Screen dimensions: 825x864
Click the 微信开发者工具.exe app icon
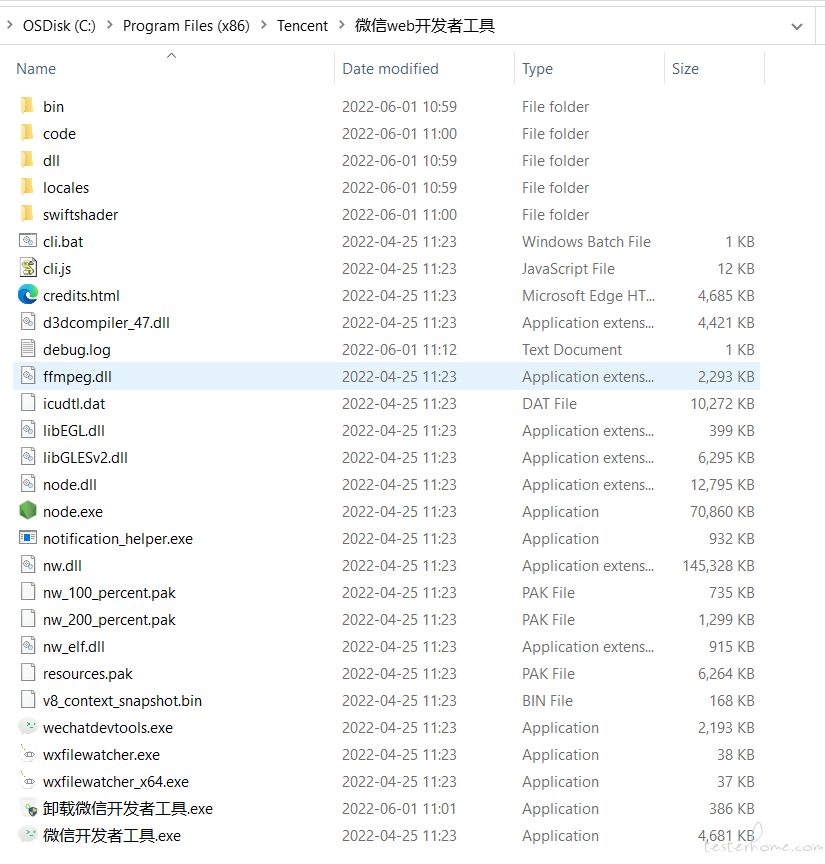[28, 835]
